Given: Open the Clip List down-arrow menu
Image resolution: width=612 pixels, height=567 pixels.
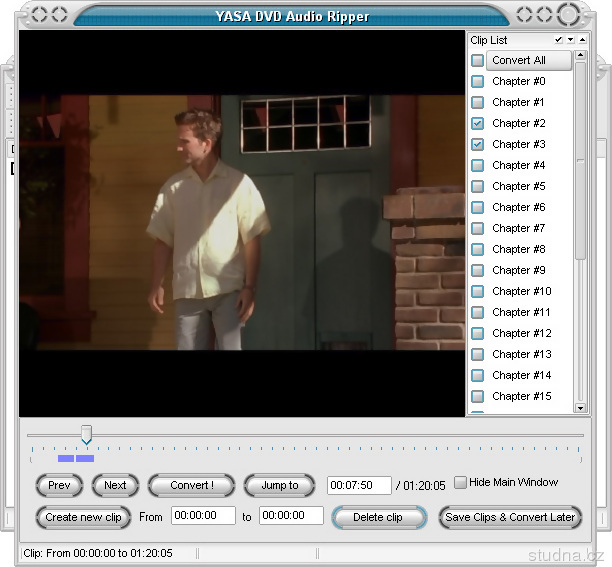Looking at the screenshot, I should 570,40.
